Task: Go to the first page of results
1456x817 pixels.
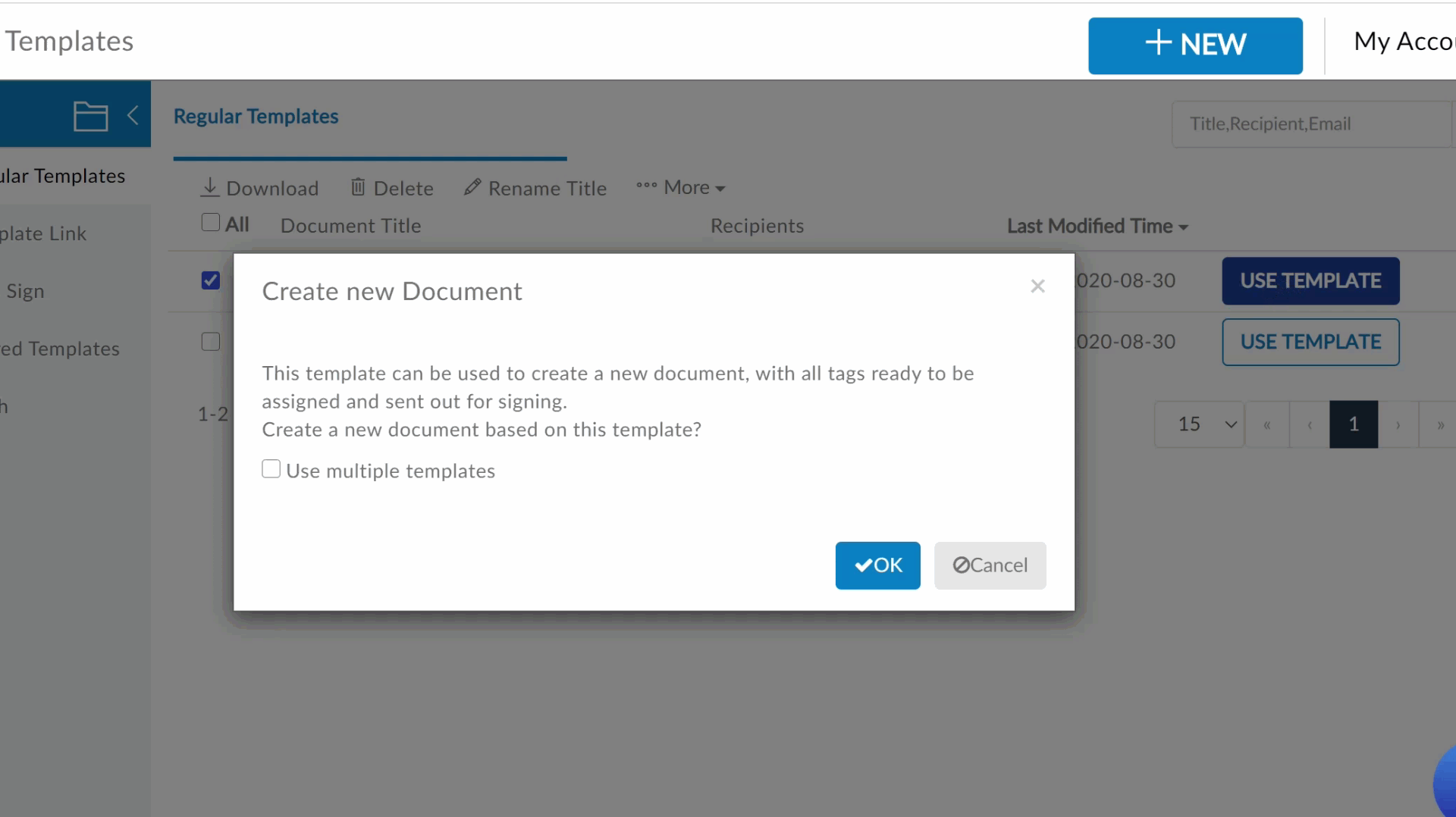Action: 1266,425
